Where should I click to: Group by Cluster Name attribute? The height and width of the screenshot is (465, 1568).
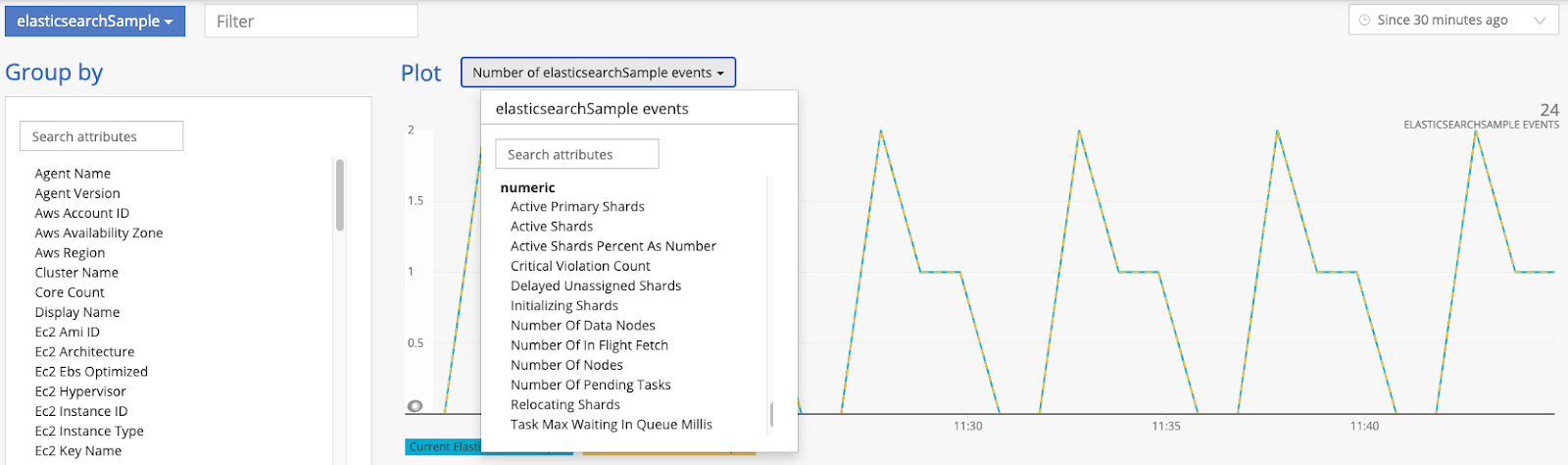(76, 273)
